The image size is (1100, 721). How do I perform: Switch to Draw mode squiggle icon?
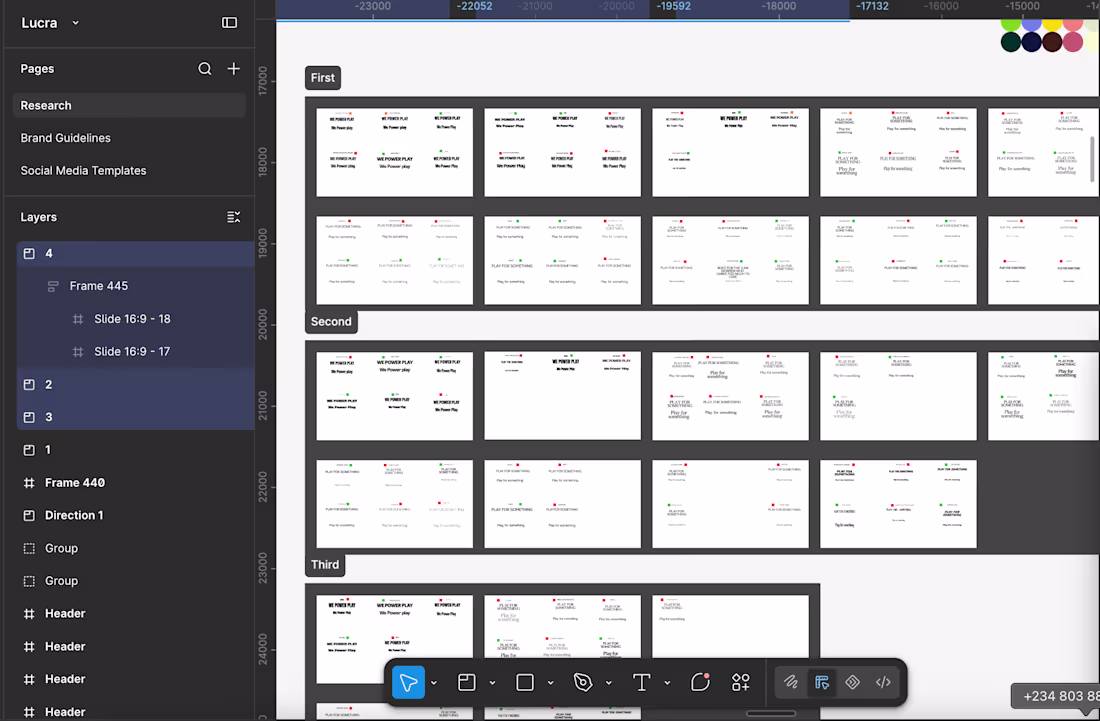point(791,682)
